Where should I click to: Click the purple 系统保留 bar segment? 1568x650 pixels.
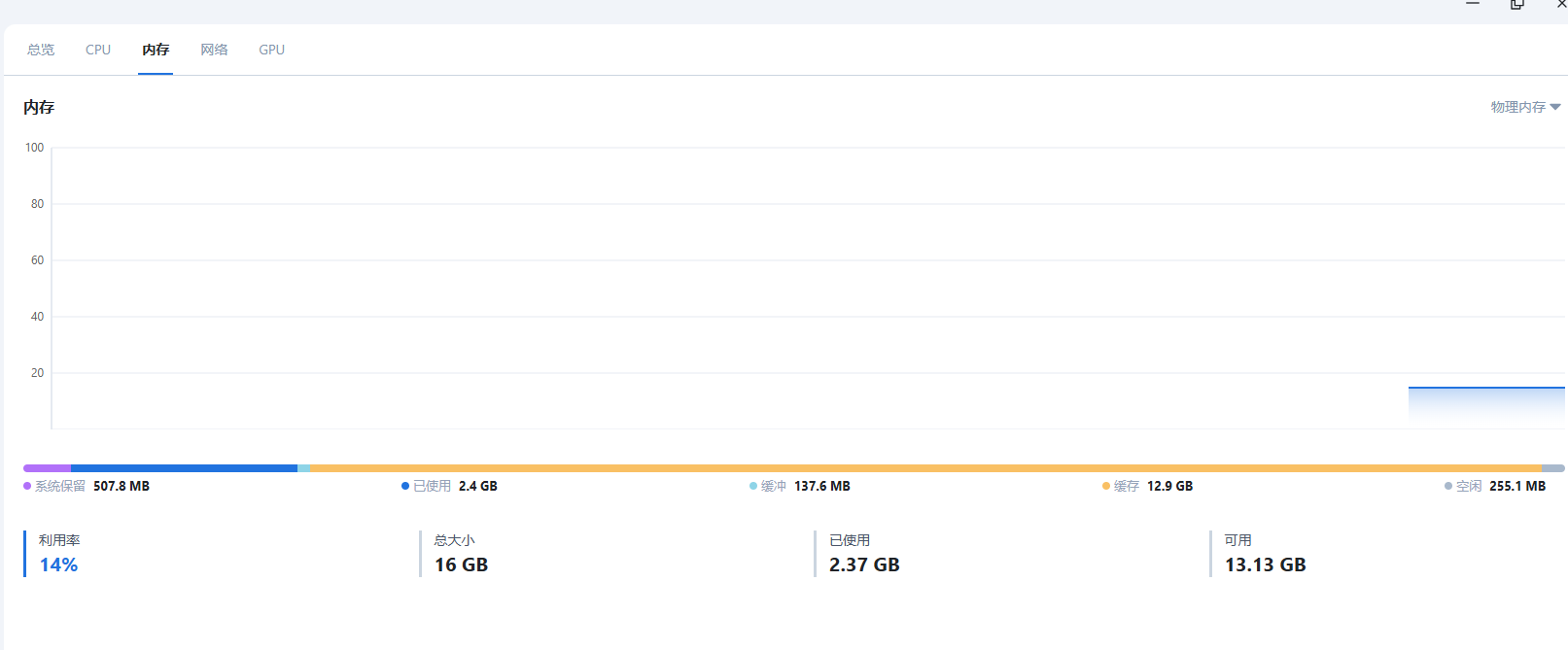pos(47,468)
